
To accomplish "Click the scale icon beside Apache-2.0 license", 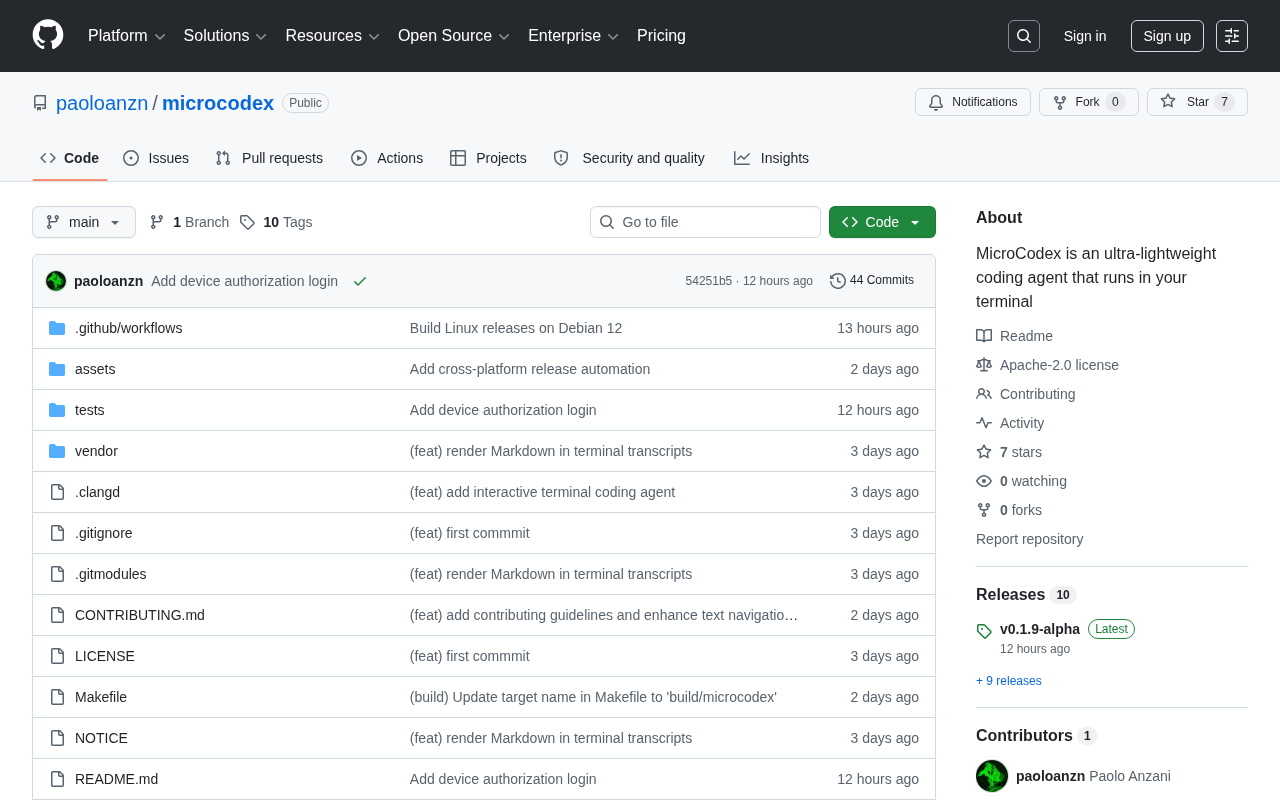I will click(984, 365).
